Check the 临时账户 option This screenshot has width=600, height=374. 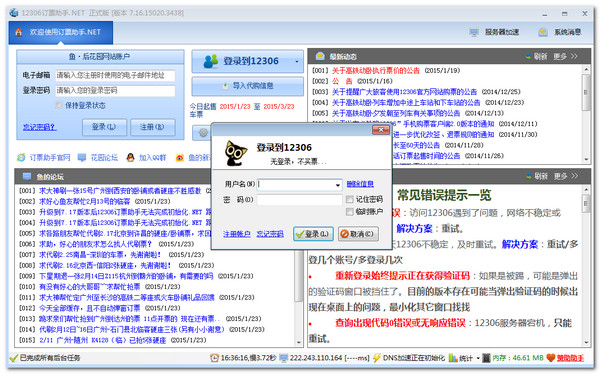349,212
